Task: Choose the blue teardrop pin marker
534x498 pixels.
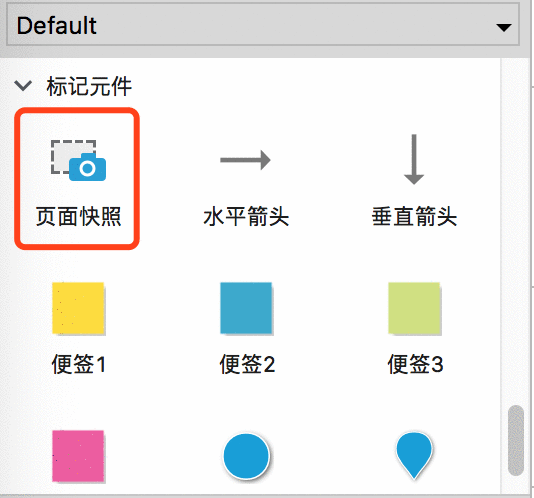Action: coord(414,456)
